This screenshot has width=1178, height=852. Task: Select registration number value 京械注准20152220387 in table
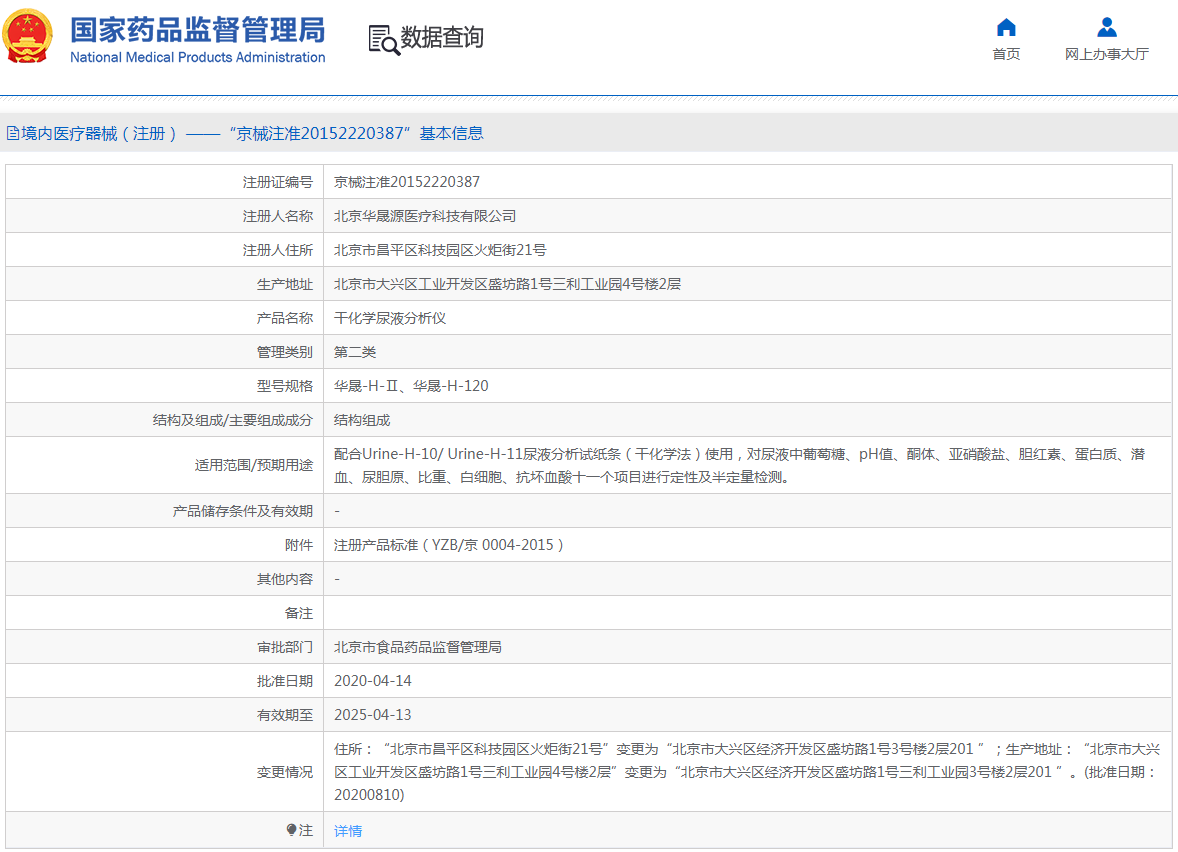pyautogui.click(x=406, y=182)
